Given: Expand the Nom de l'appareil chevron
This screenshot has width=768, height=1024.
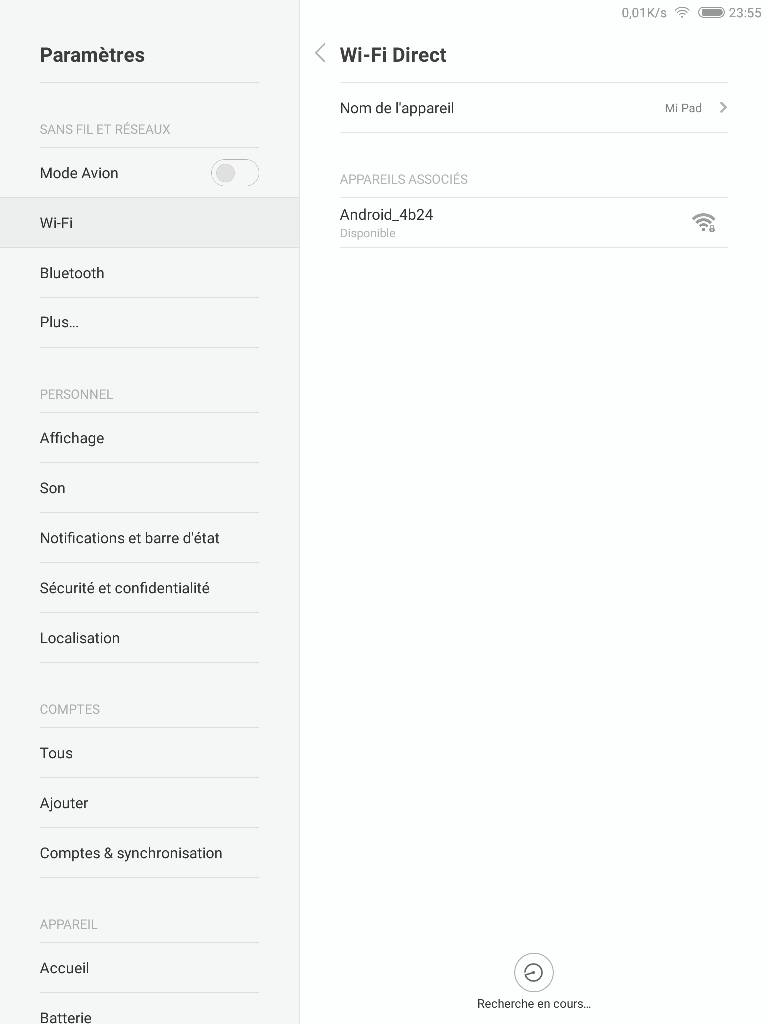Looking at the screenshot, I should pos(723,108).
